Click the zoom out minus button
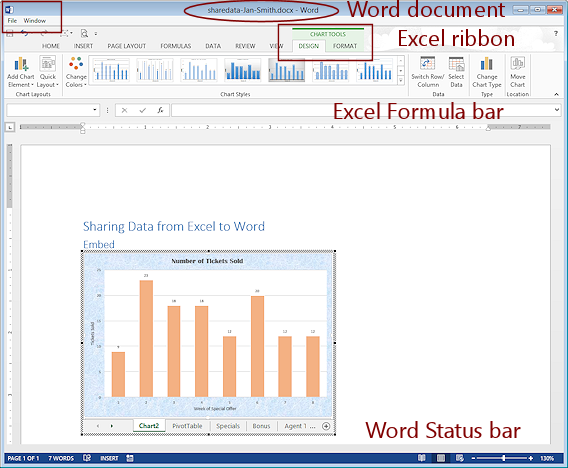This screenshot has height=468, width=568. 473,458
